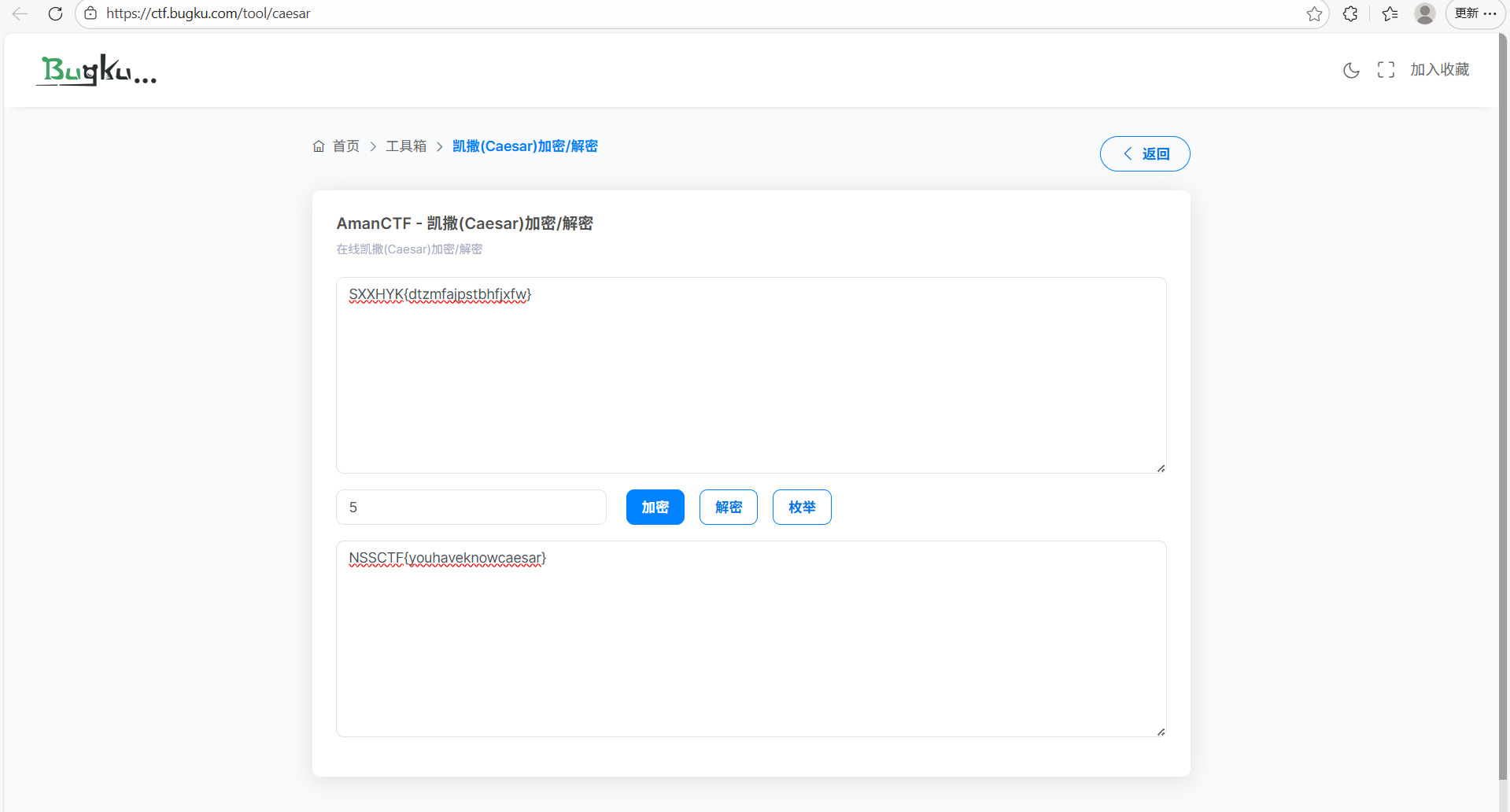Screen dimensions: 1510x812
Task: Click the shift value field showing 5
Action: pyautogui.click(x=471, y=507)
